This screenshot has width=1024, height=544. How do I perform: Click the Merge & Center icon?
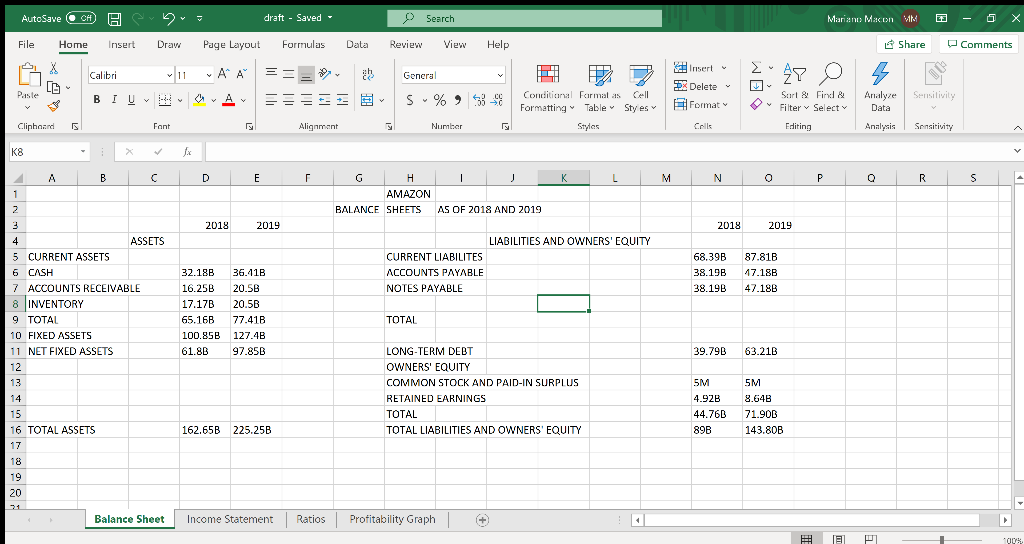pos(366,100)
